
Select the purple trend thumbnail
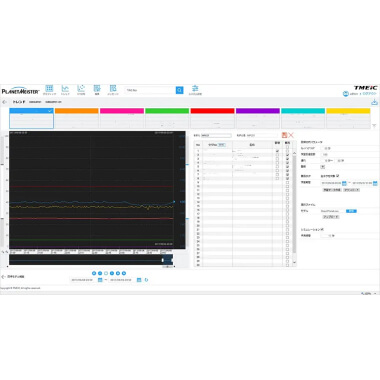coord(258,118)
